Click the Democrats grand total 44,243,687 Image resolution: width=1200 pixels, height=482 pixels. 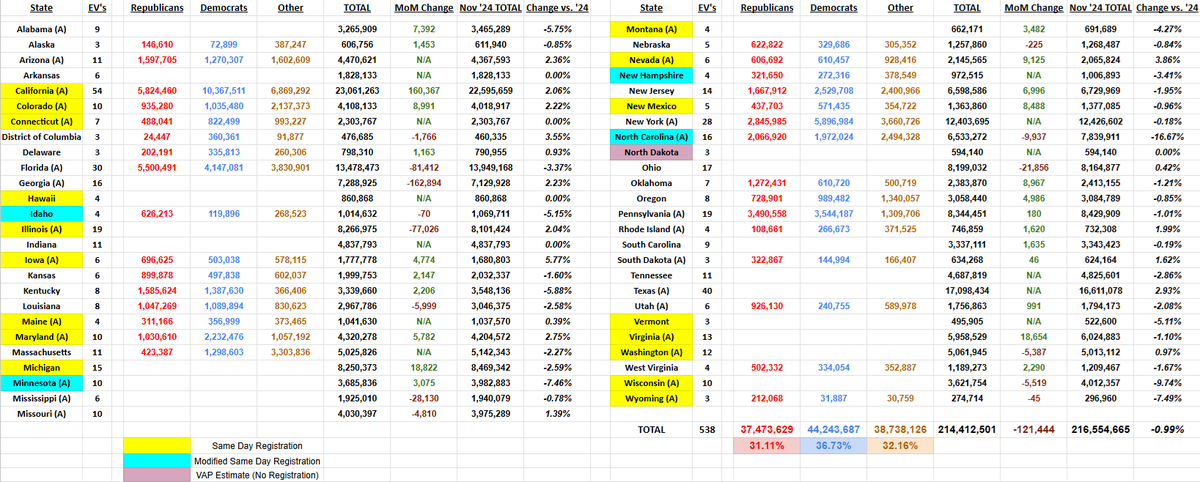(x=832, y=428)
